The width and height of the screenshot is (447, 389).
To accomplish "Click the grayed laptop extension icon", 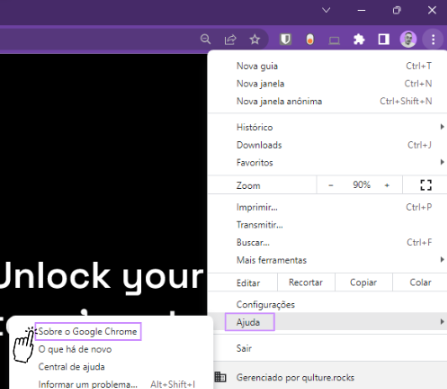I will pyautogui.click(x=334, y=41).
